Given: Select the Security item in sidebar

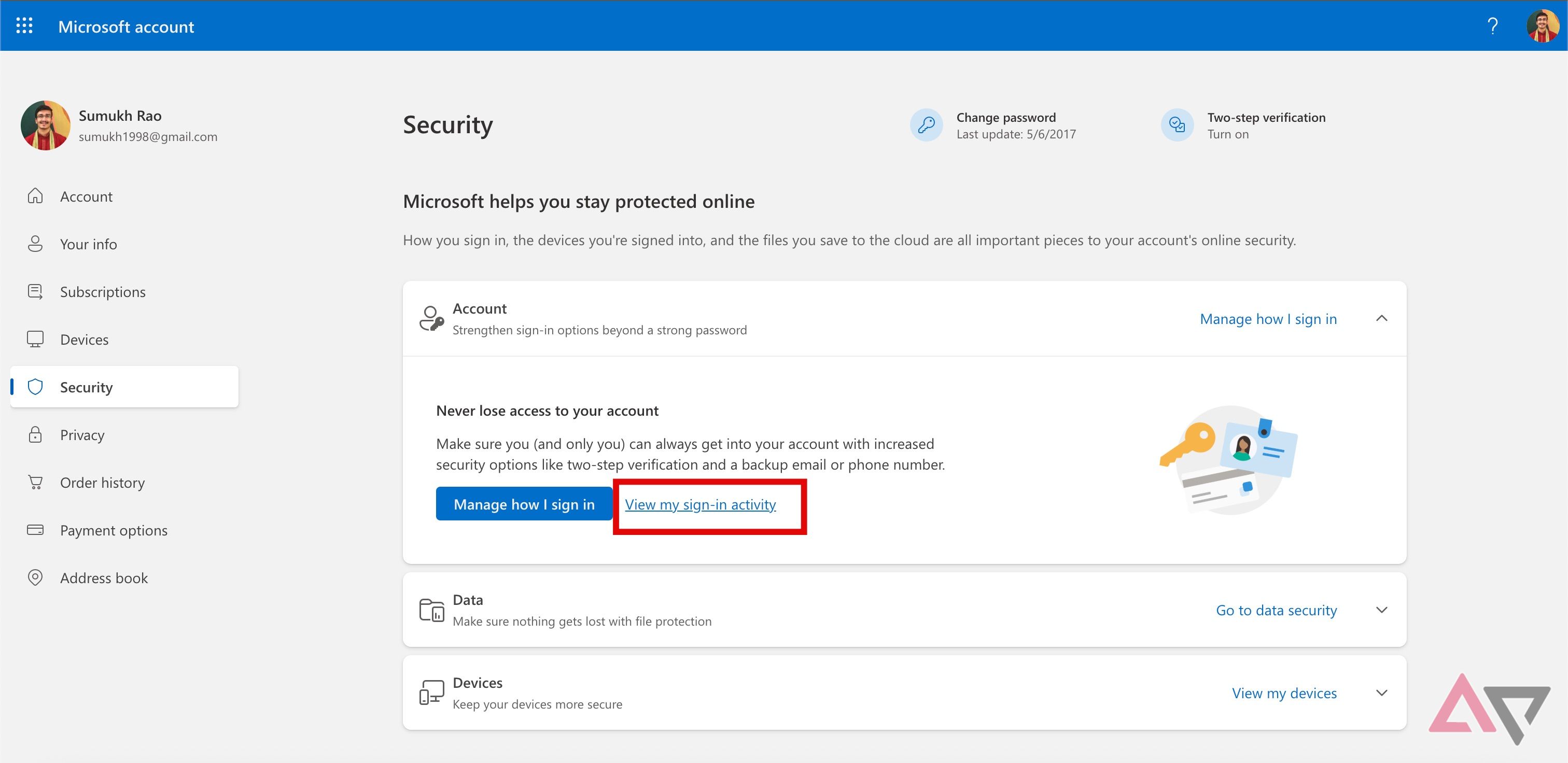Looking at the screenshot, I should pyautogui.click(x=124, y=386).
